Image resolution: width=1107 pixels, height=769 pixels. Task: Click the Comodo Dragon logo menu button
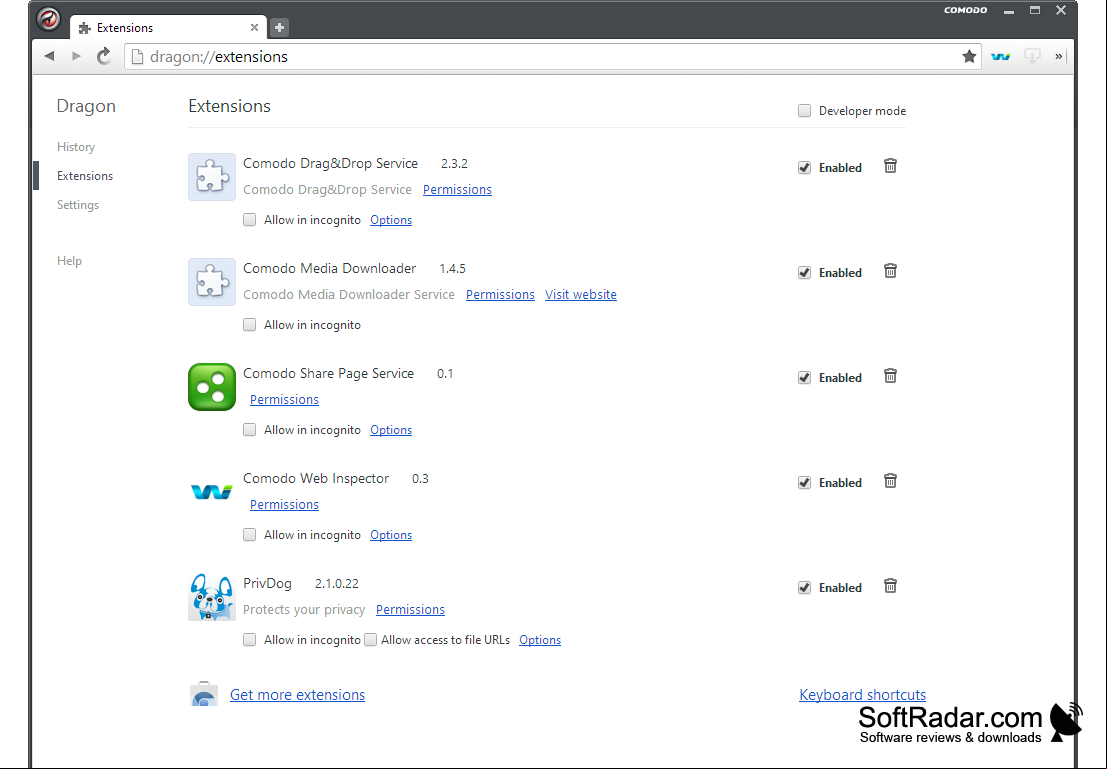click(49, 19)
